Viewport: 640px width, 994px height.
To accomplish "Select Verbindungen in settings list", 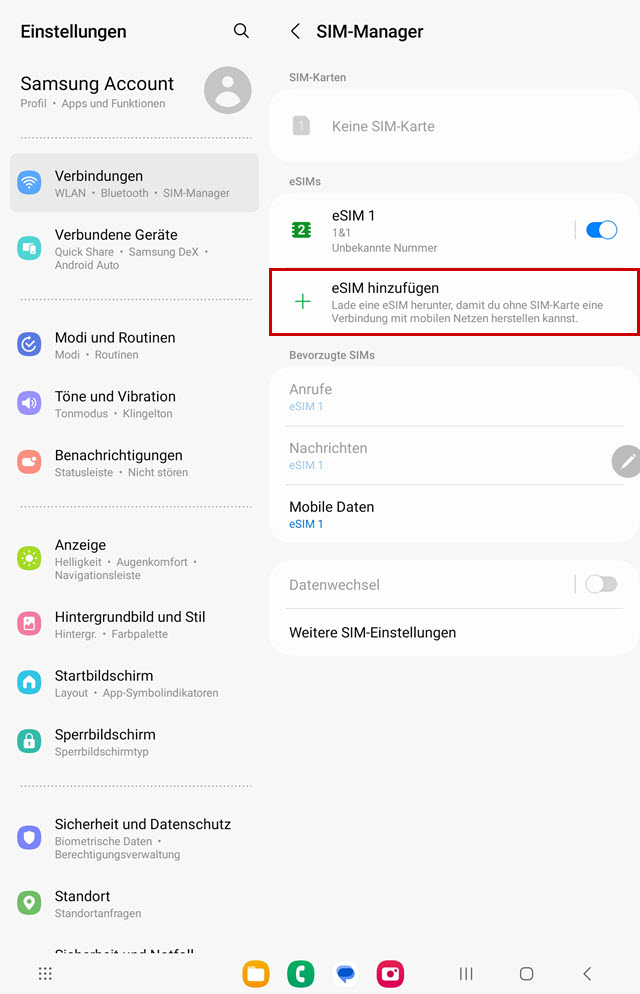I will click(x=134, y=183).
